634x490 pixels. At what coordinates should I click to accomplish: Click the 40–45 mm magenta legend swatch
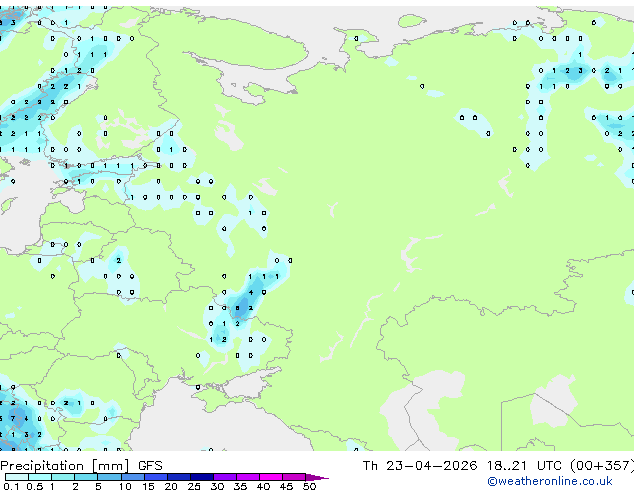click(x=271, y=477)
